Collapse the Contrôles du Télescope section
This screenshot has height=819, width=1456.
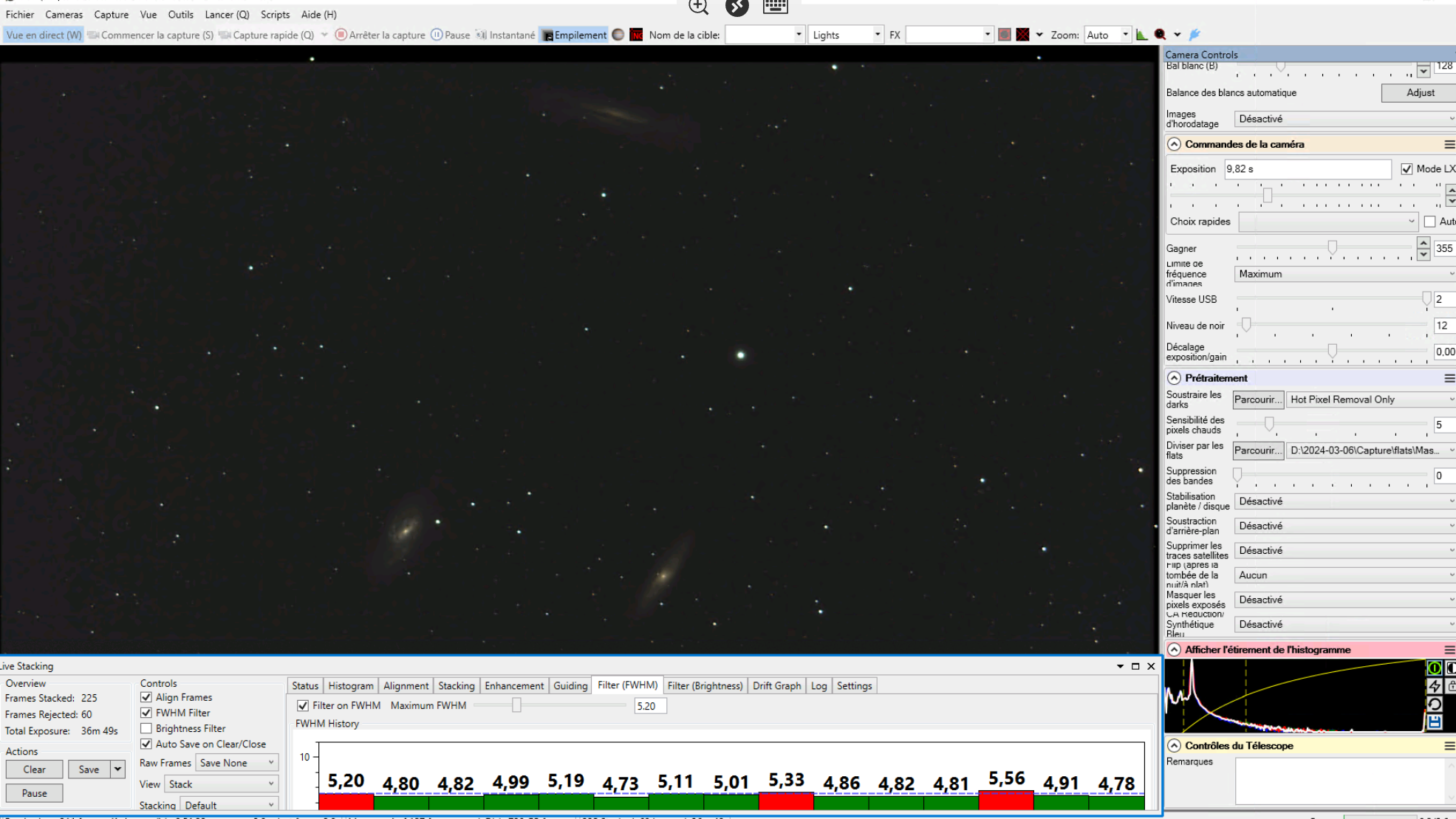[x=1174, y=746]
